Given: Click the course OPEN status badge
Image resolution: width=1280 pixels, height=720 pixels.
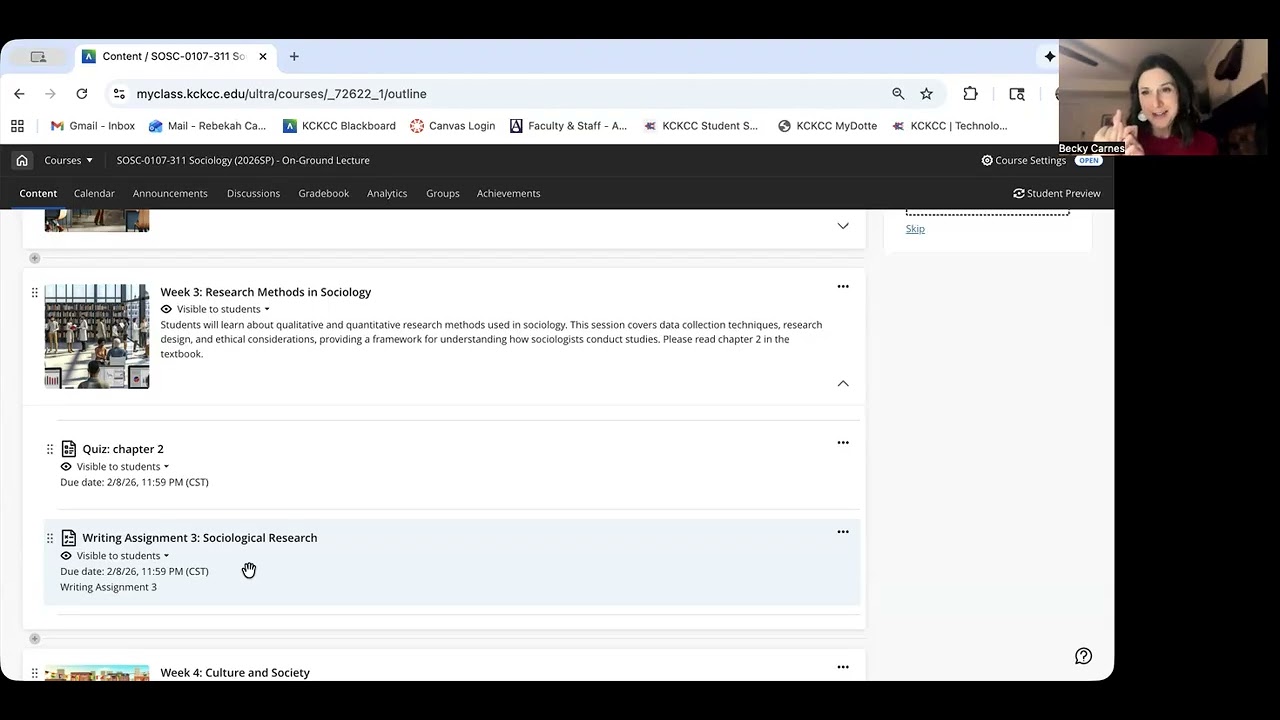Looking at the screenshot, I should pyautogui.click(x=1088, y=160).
